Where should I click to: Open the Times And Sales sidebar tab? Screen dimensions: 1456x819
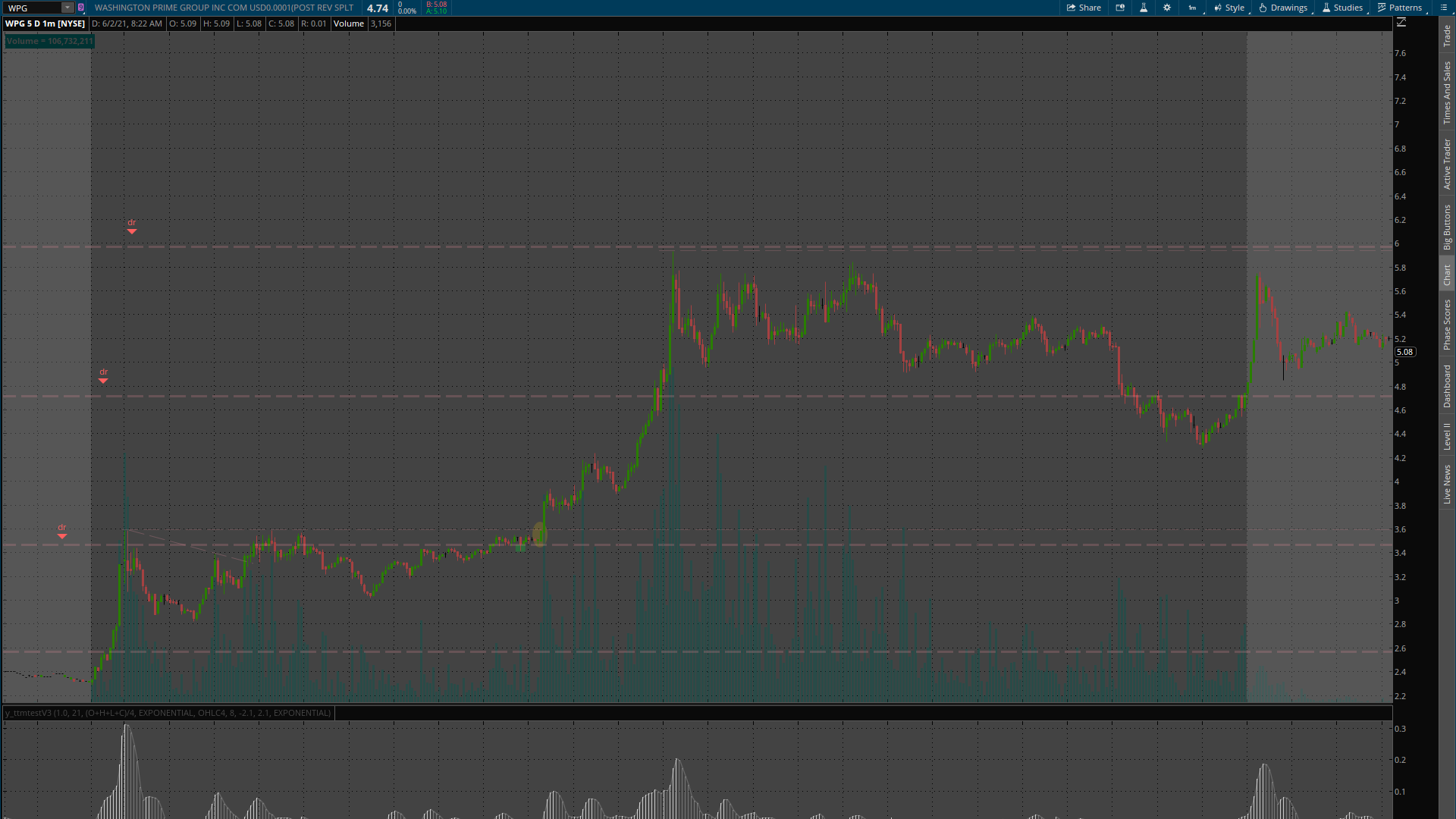pyautogui.click(x=1447, y=93)
